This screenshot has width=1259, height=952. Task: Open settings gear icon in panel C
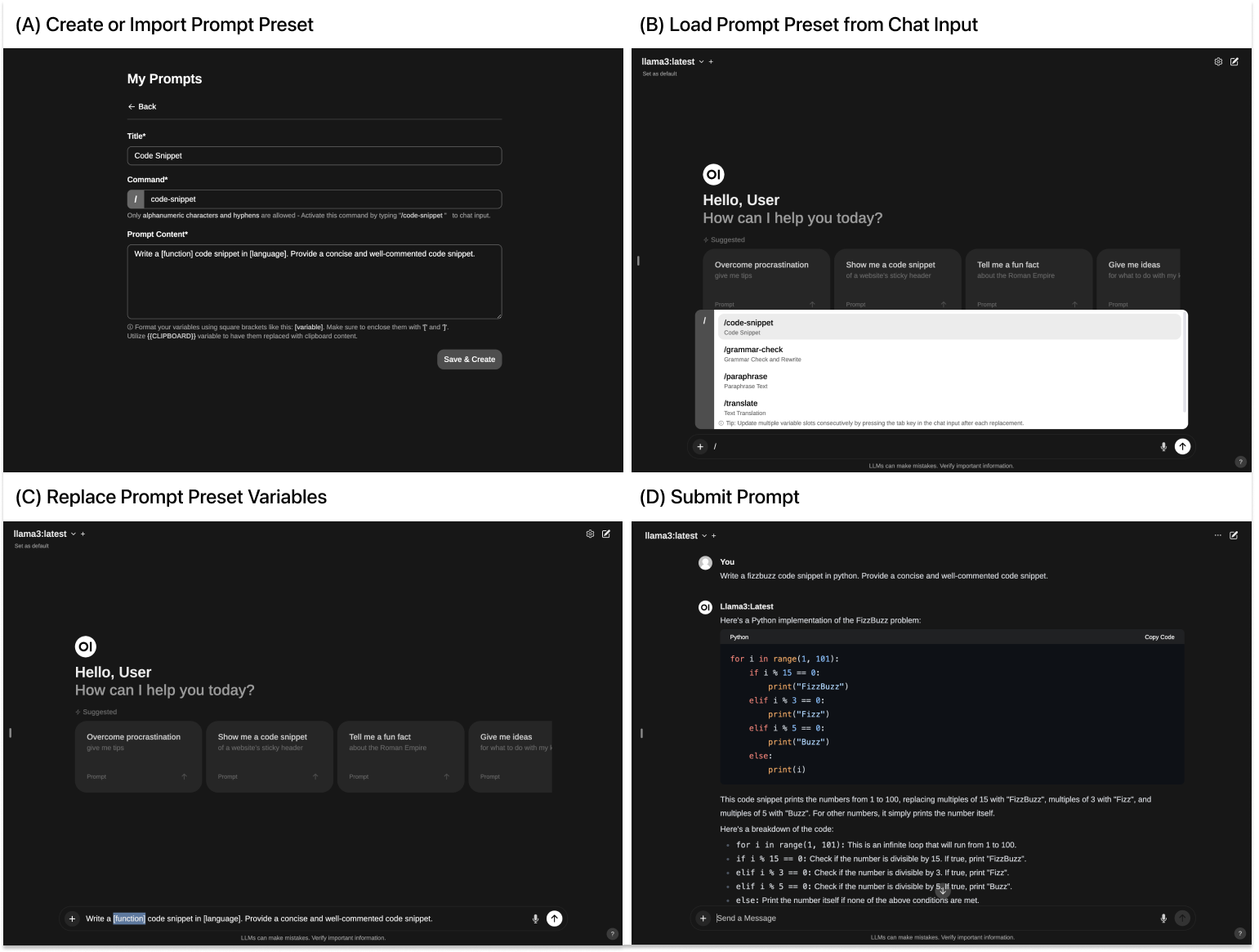tap(590, 534)
